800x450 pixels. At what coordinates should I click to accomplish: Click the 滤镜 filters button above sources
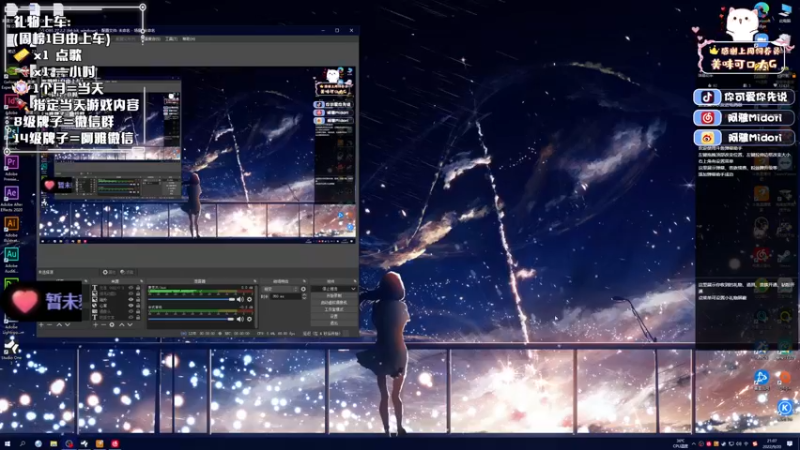pos(127,272)
